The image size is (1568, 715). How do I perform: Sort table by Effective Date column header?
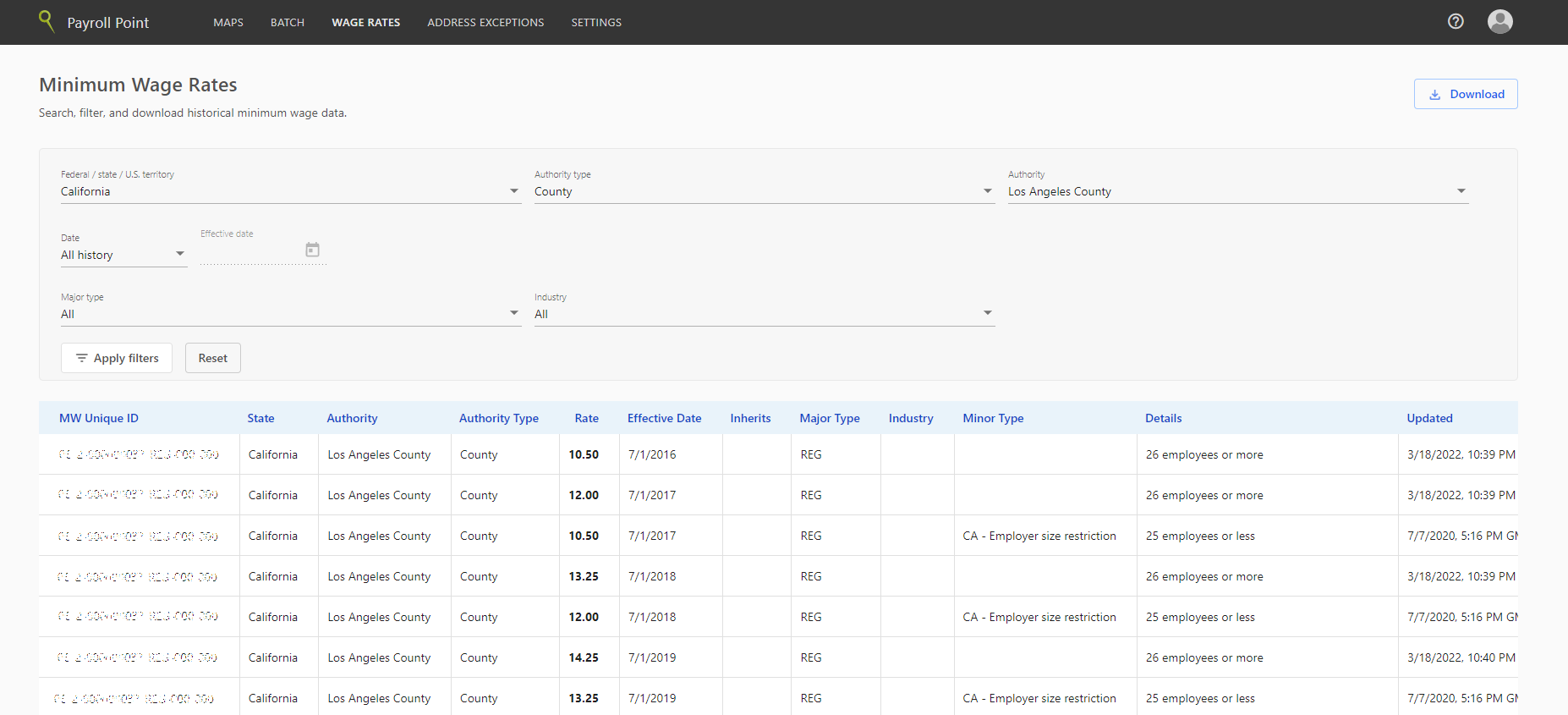(664, 418)
